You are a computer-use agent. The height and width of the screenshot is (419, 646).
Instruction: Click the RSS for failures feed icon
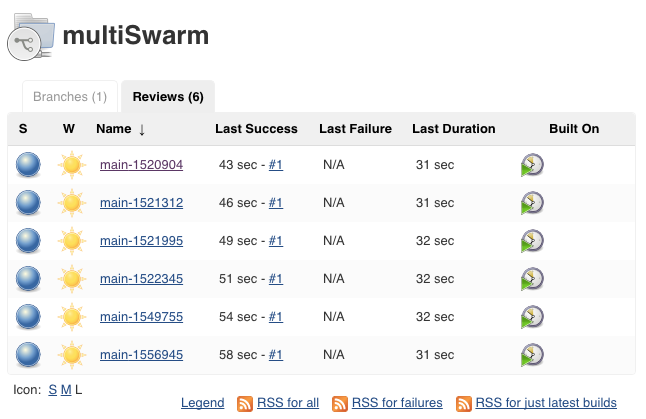(339, 404)
